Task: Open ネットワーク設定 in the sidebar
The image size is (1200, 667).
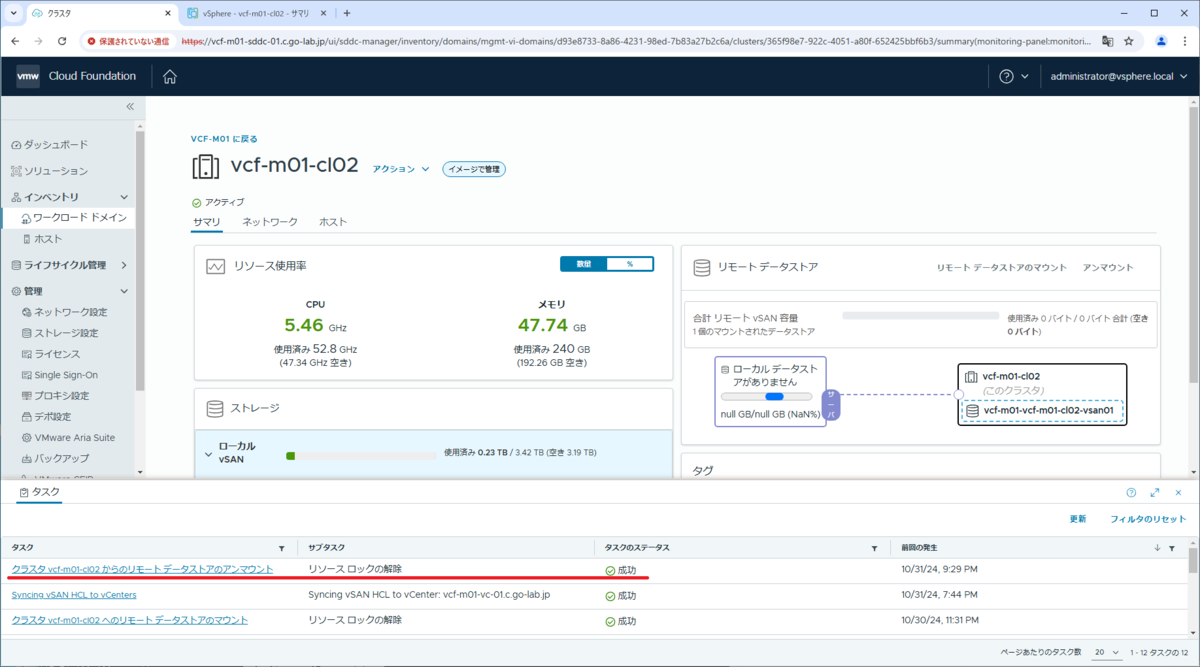Action: pyautogui.click(x=70, y=312)
